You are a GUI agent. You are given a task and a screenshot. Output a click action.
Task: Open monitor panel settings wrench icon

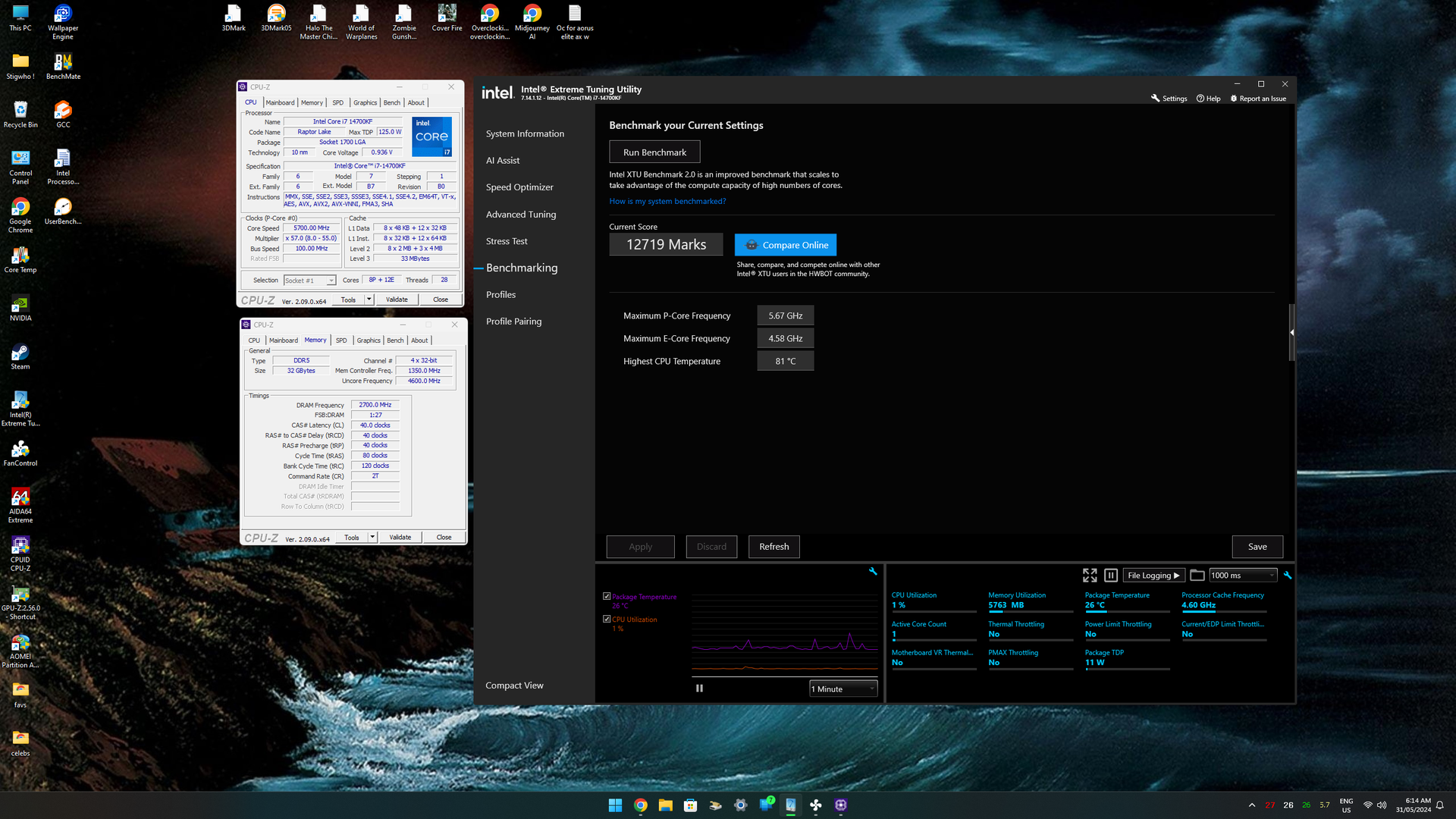[1287, 576]
